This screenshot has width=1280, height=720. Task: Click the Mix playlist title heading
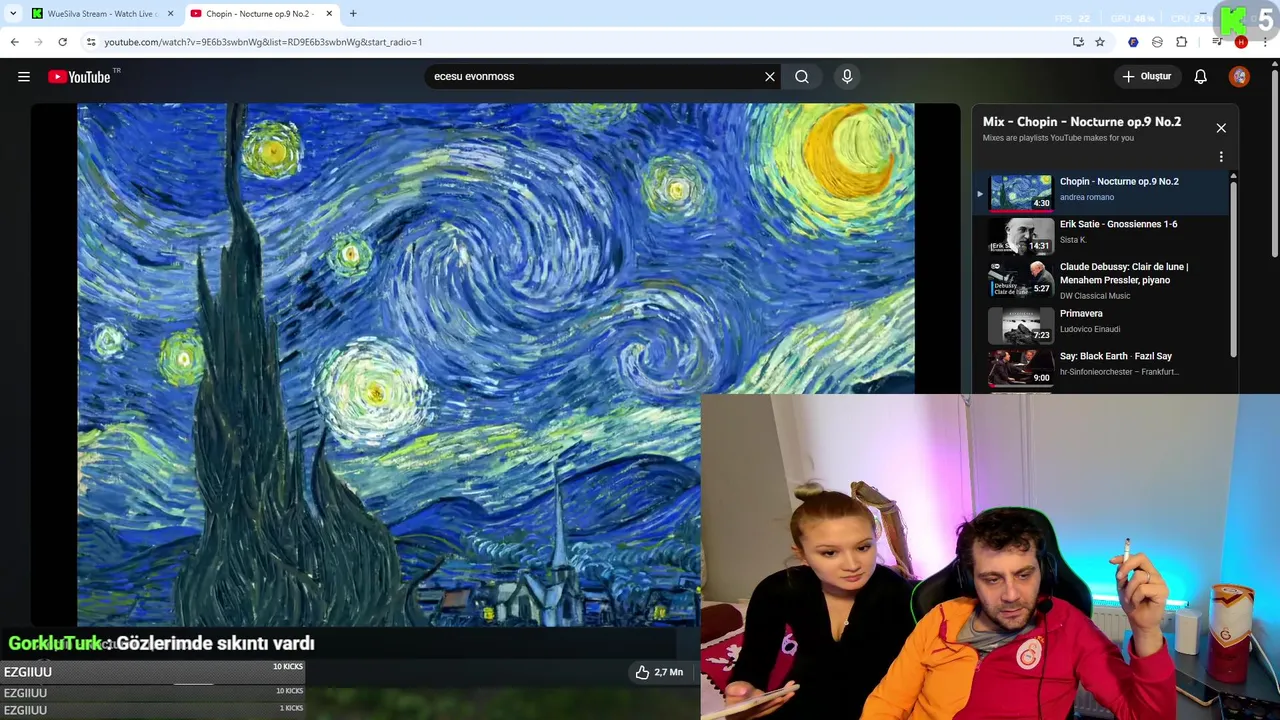(1081, 122)
